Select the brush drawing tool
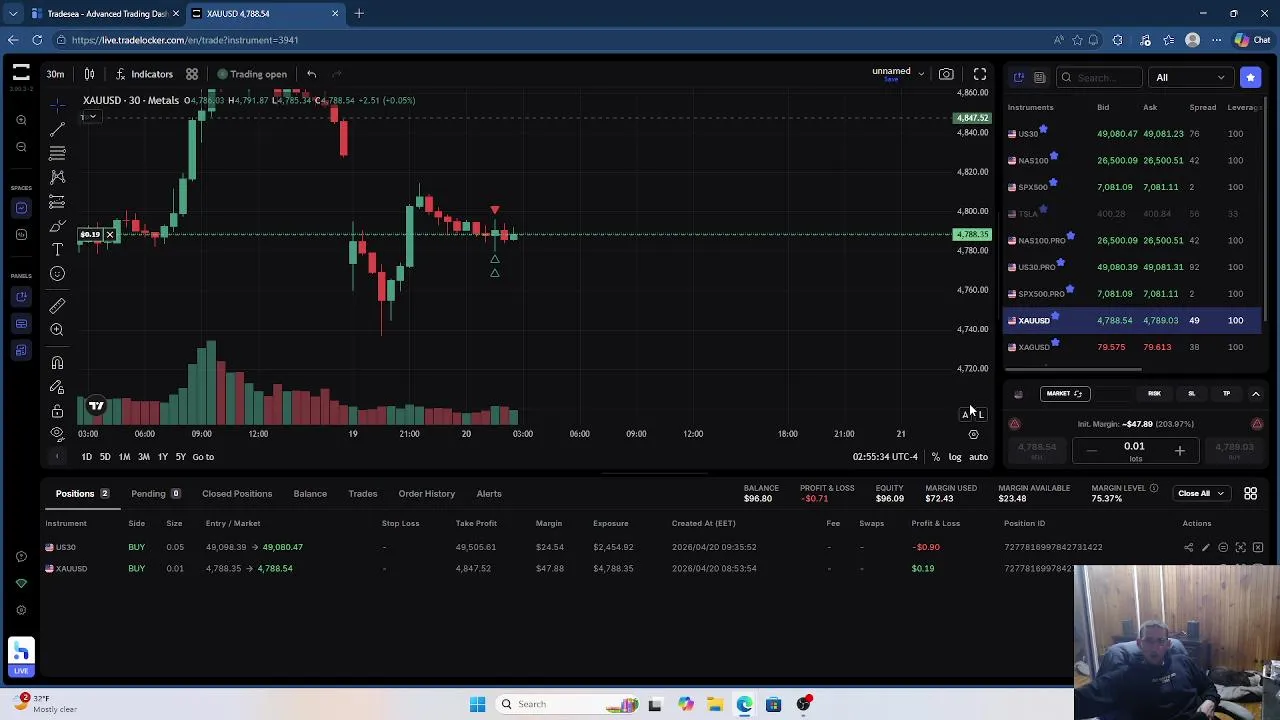The width and height of the screenshot is (1280, 720). [x=57, y=226]
